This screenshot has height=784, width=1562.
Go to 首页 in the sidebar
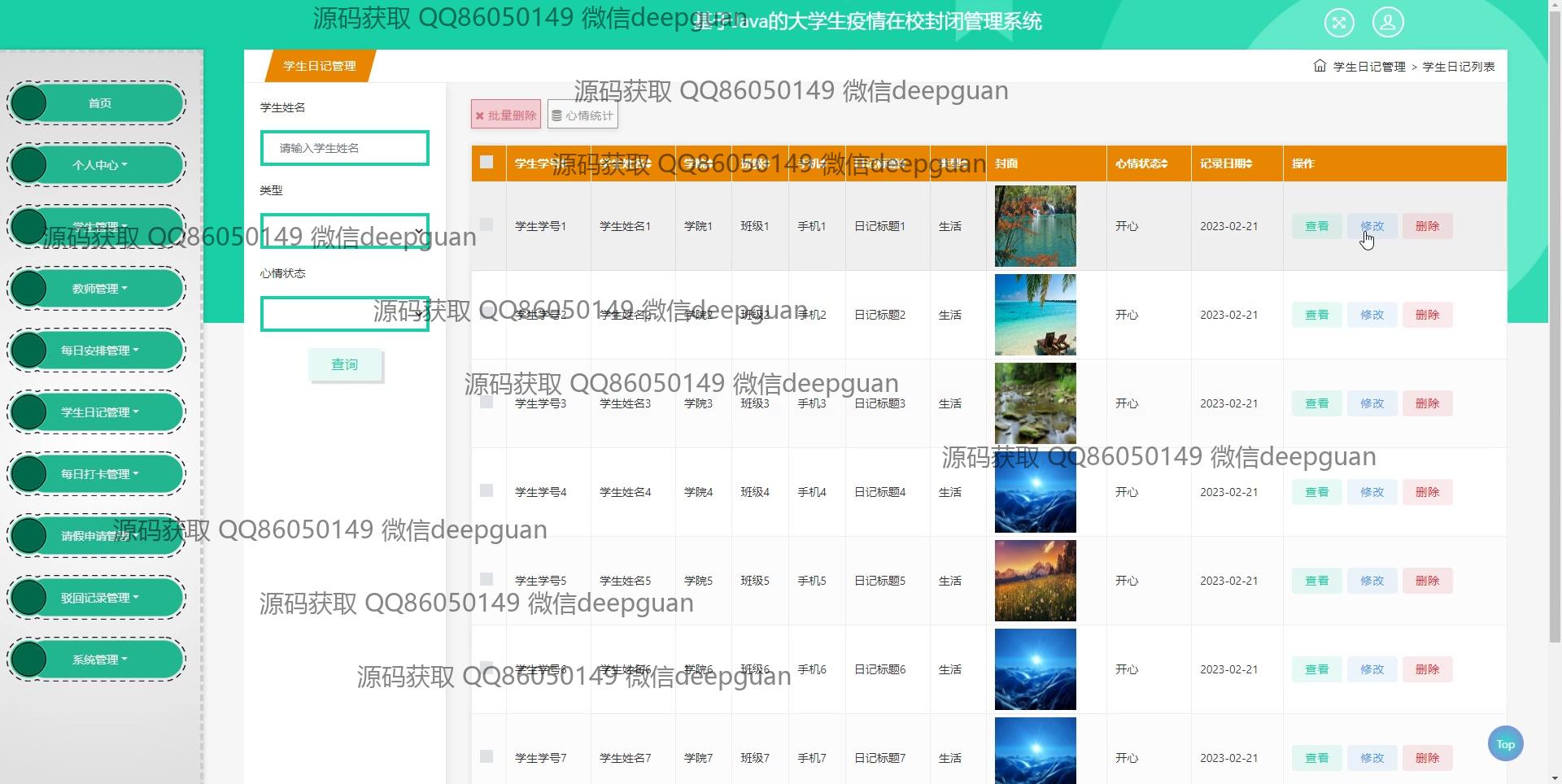(x=99, y=103)
